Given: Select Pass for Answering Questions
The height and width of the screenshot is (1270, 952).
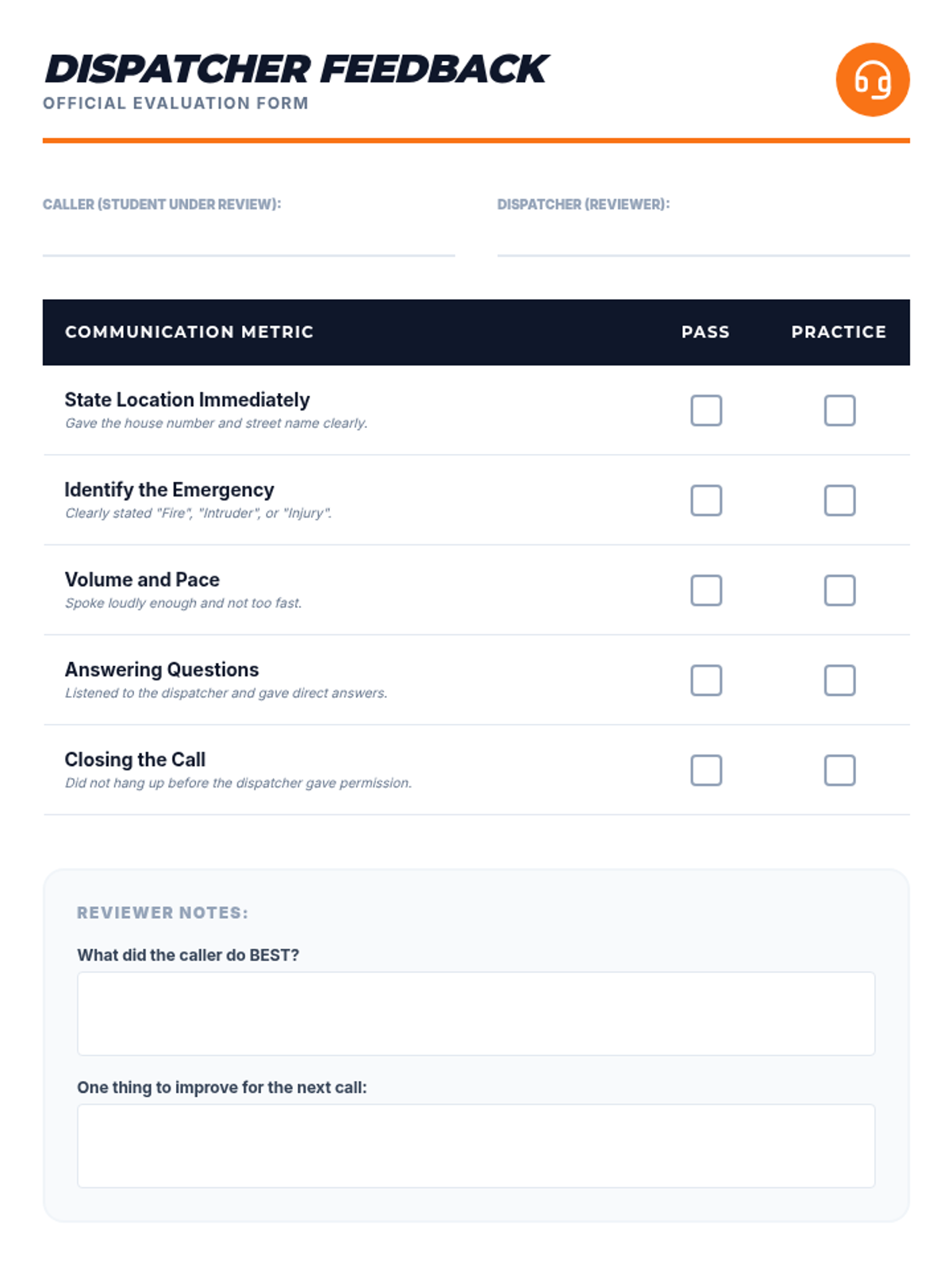Looking at the screenshot, I should [705, 680].
